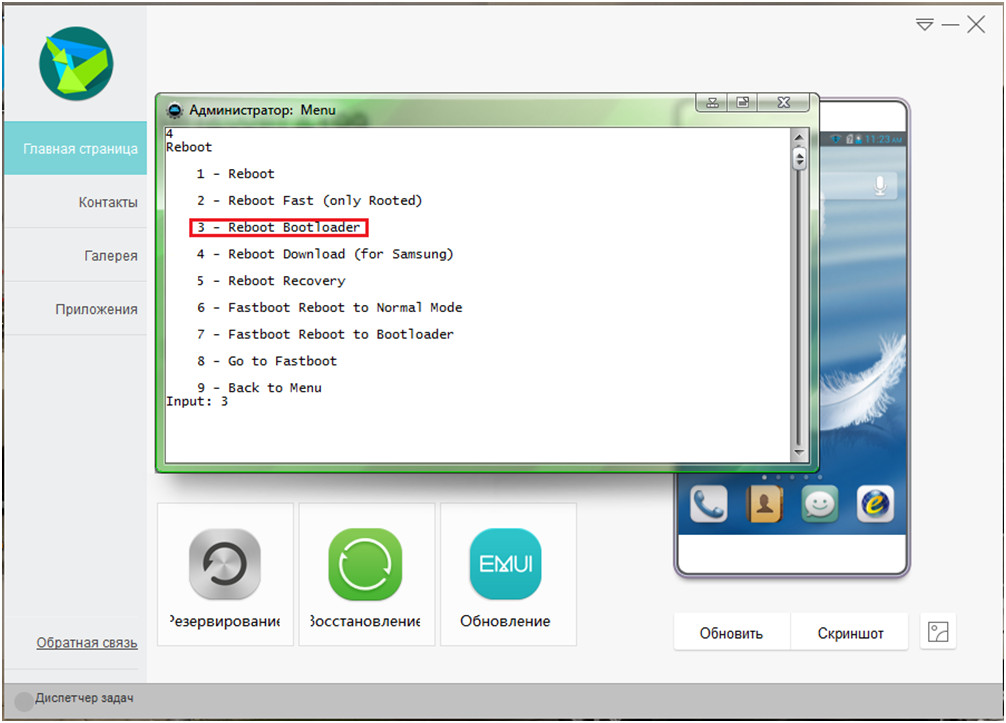Click the HiSuite logo icon

pos(76,63)
